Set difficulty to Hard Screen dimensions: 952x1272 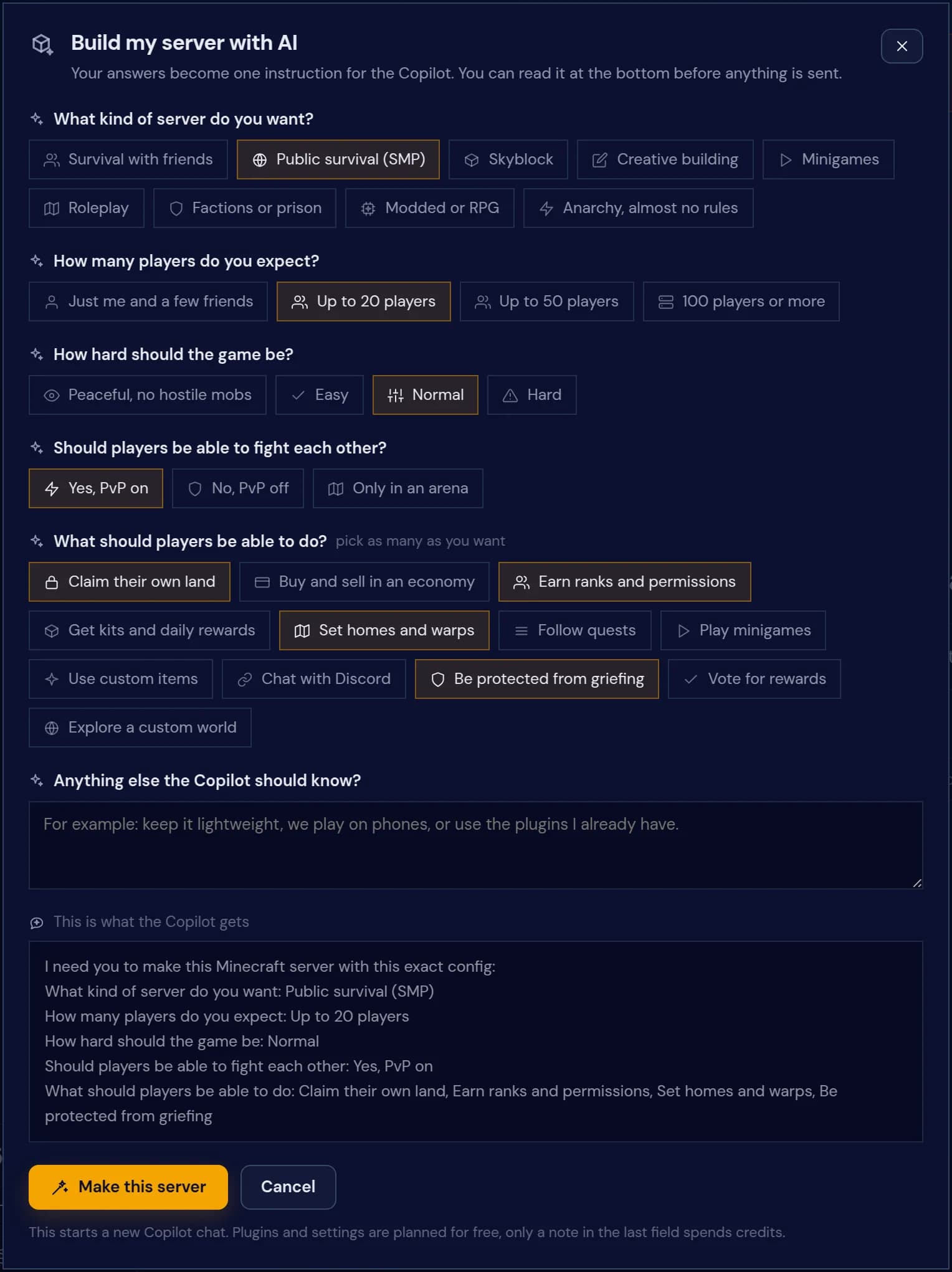point(532,395)
